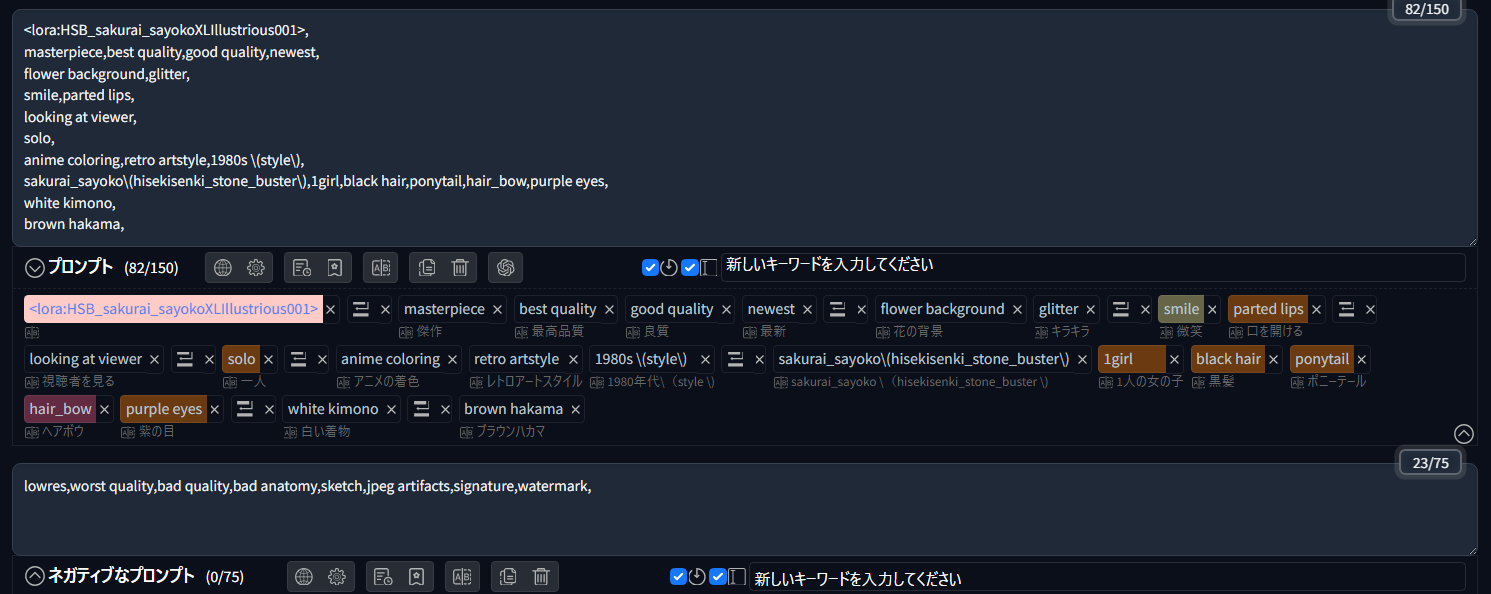The image size is (1491, 594).
Task: Click the translate icon in the プロンプト toolbar
Action: (x=380, y=267)
